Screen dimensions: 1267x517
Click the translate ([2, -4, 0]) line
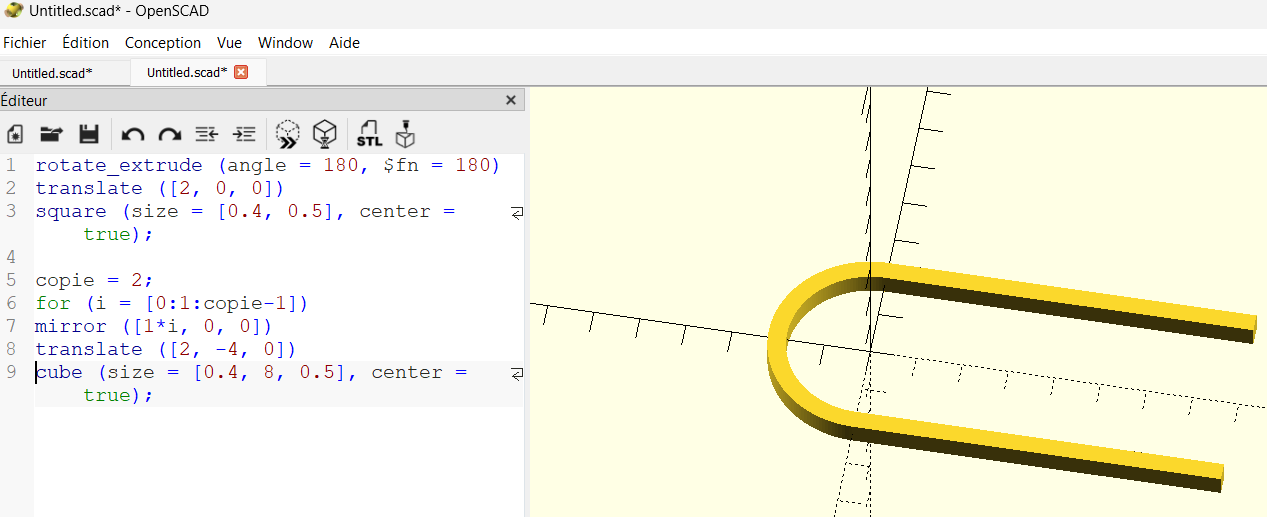pos(166,349)
